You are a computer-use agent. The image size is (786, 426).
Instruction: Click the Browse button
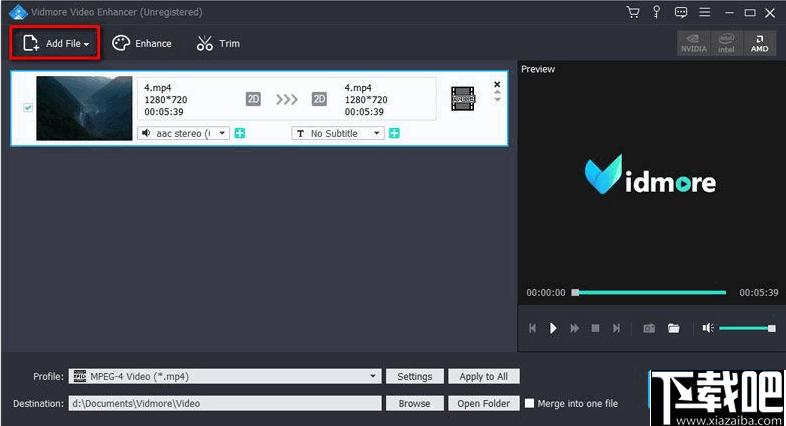pyautogui.click(x=415, y=403)
